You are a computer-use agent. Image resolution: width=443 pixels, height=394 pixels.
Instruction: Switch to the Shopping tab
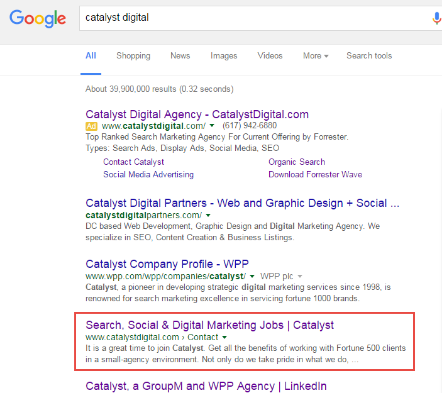pos(133,56)
